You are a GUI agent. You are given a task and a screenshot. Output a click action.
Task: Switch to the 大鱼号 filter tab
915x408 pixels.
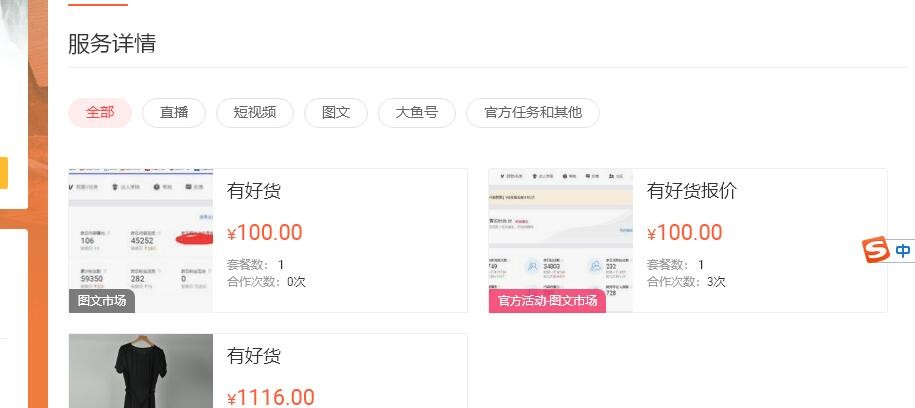417,113
